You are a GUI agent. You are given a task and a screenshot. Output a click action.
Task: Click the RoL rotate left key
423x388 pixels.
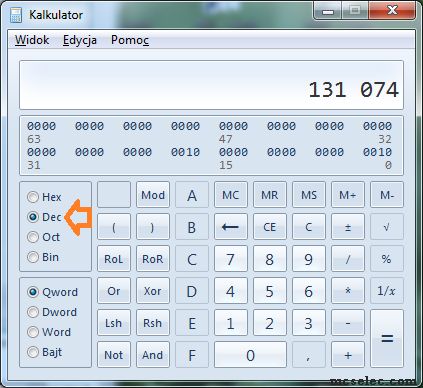pyautogui.click(x=114, y=259)
